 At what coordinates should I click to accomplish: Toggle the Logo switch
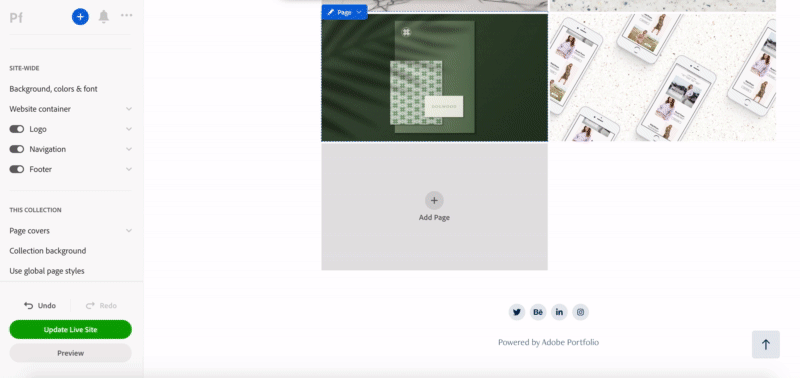pos(17,129)
